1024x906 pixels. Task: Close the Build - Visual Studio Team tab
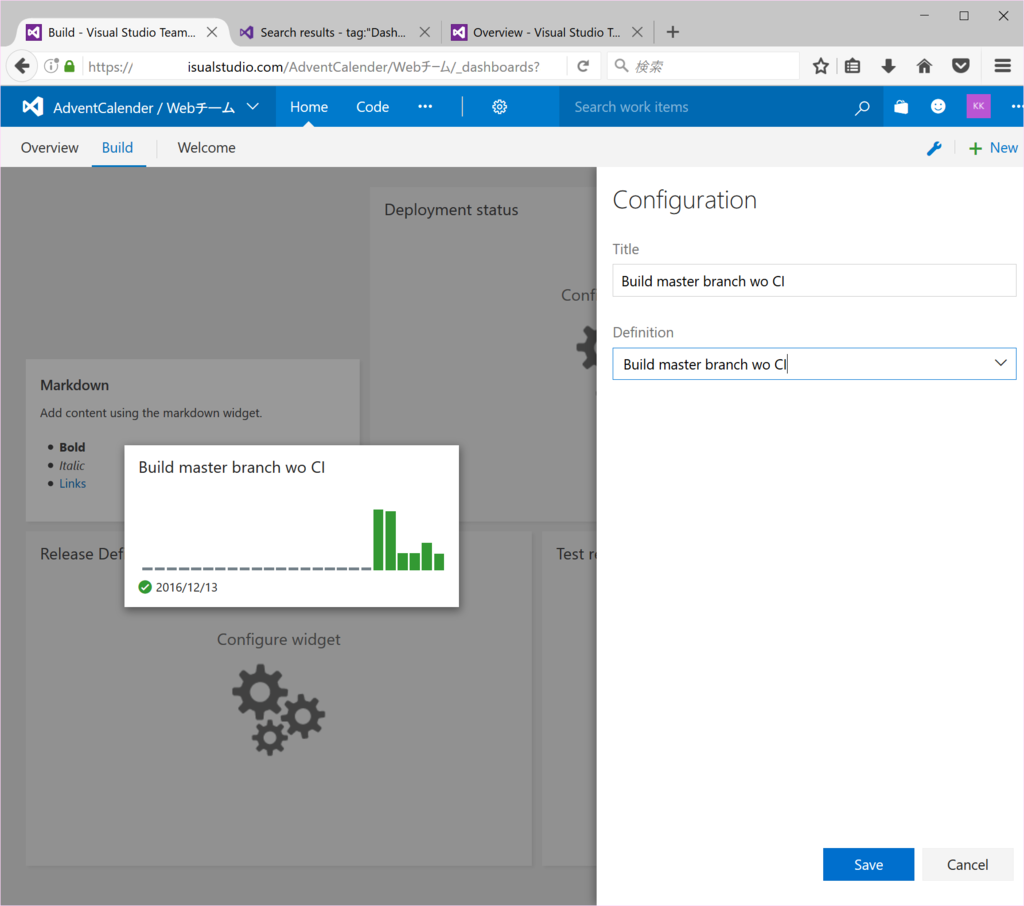212,32
